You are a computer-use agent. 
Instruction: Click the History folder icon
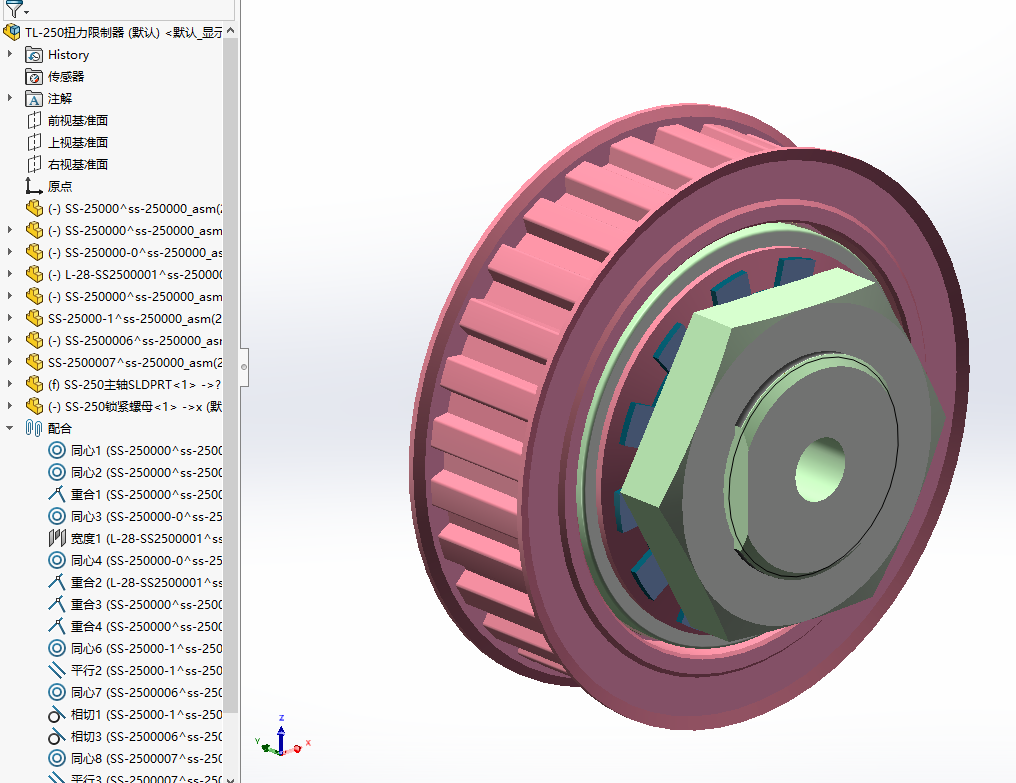click(x=34, y=54)
